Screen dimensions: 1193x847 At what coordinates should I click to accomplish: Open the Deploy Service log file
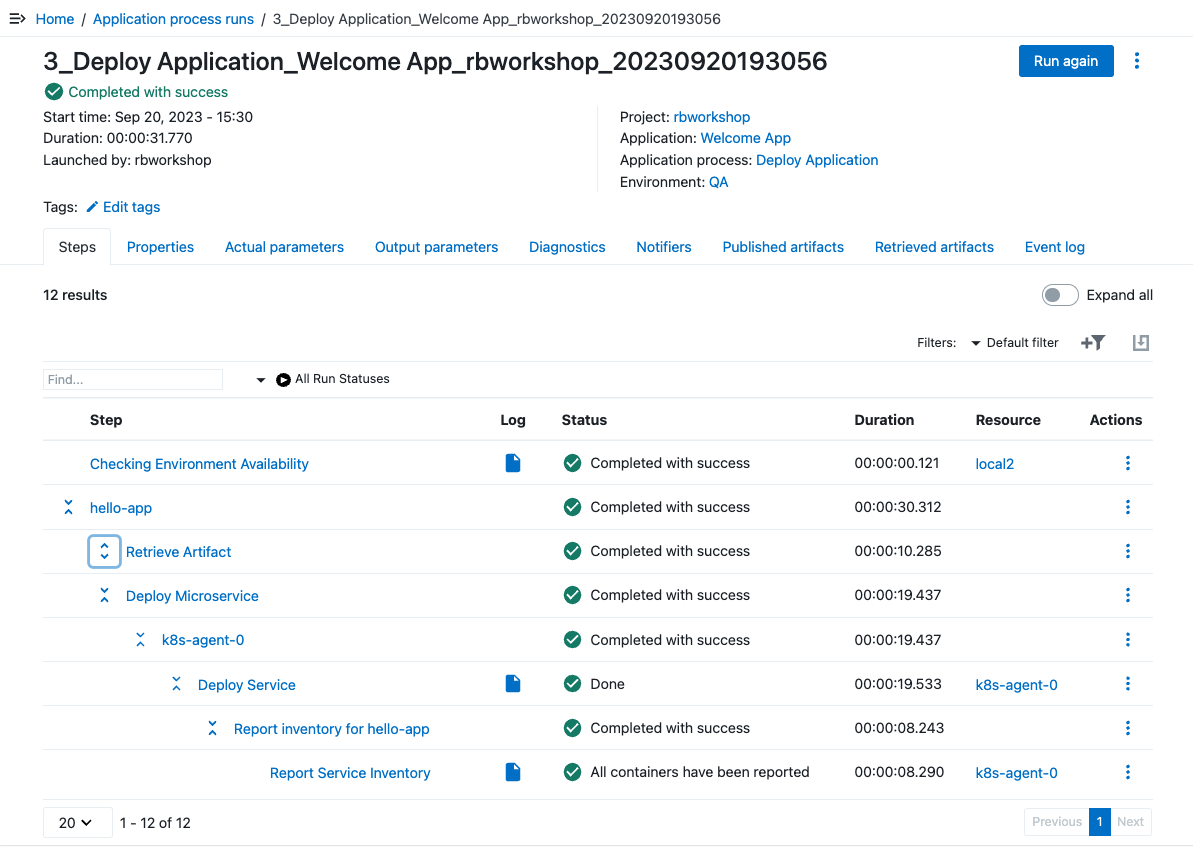click(513, 684)
